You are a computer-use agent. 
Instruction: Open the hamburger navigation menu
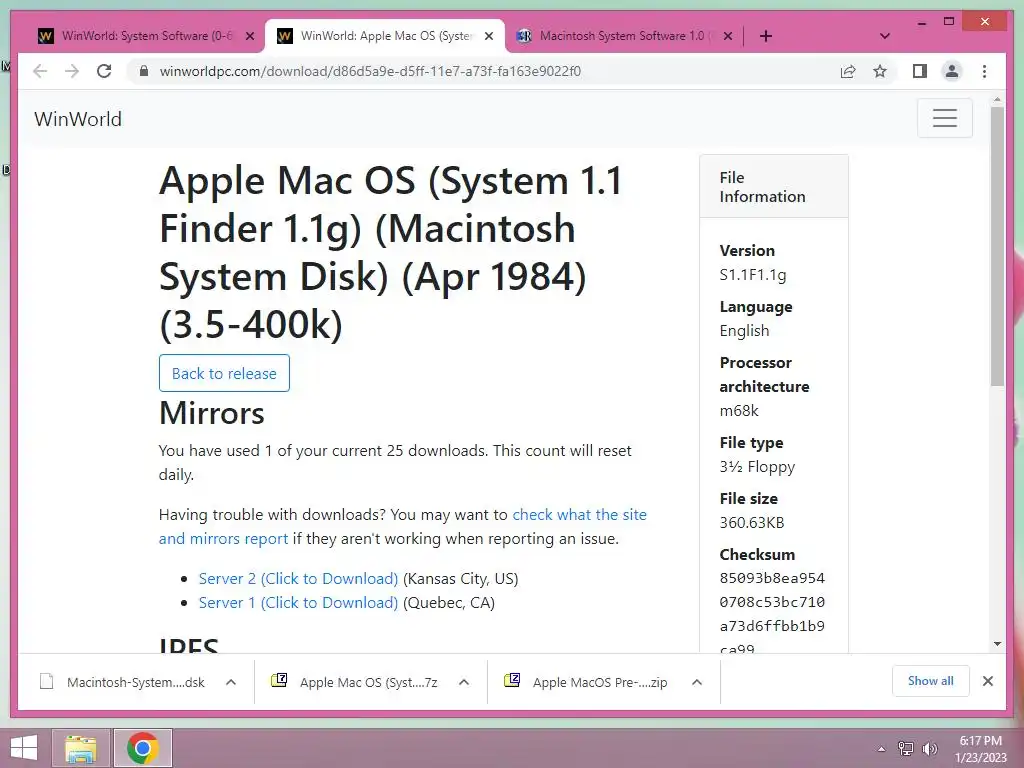pyautogui.click(x=944, y=118)
